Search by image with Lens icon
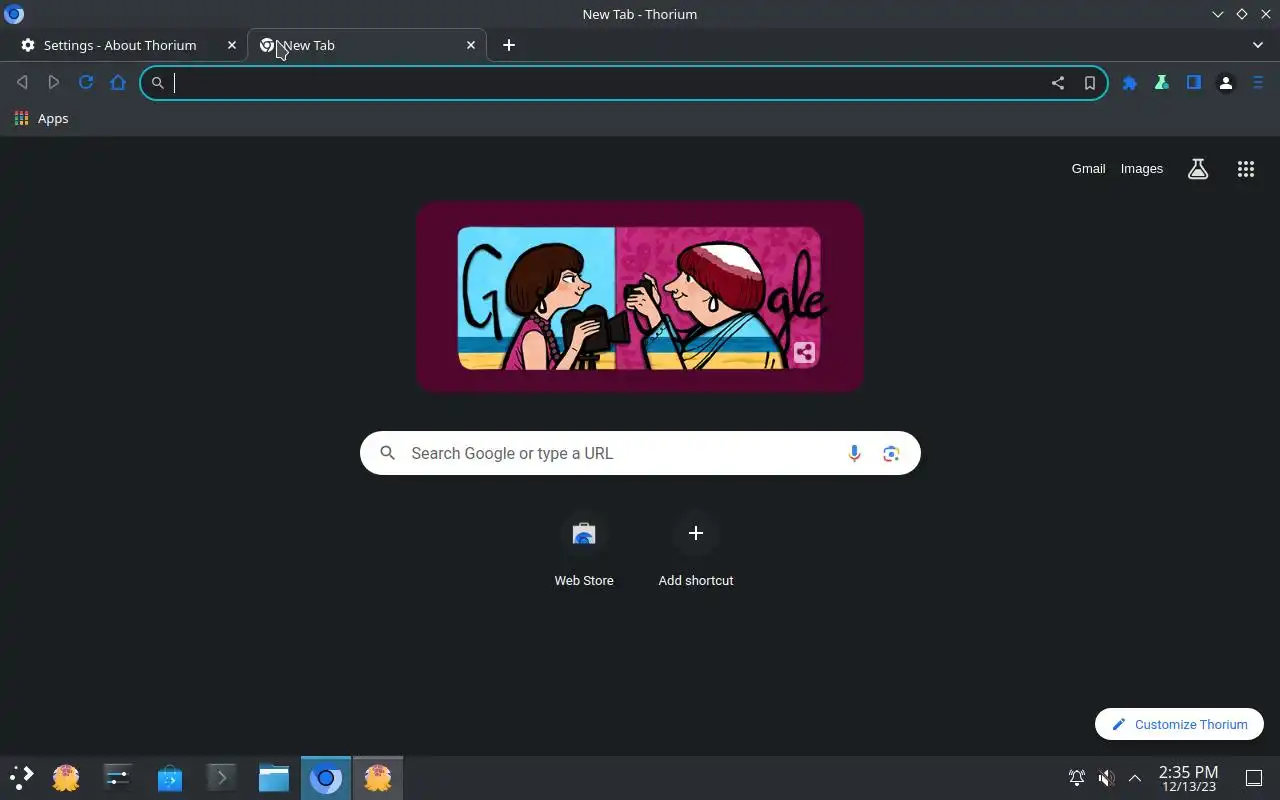This screenshot has width=1280, height=800. [891, 453]
